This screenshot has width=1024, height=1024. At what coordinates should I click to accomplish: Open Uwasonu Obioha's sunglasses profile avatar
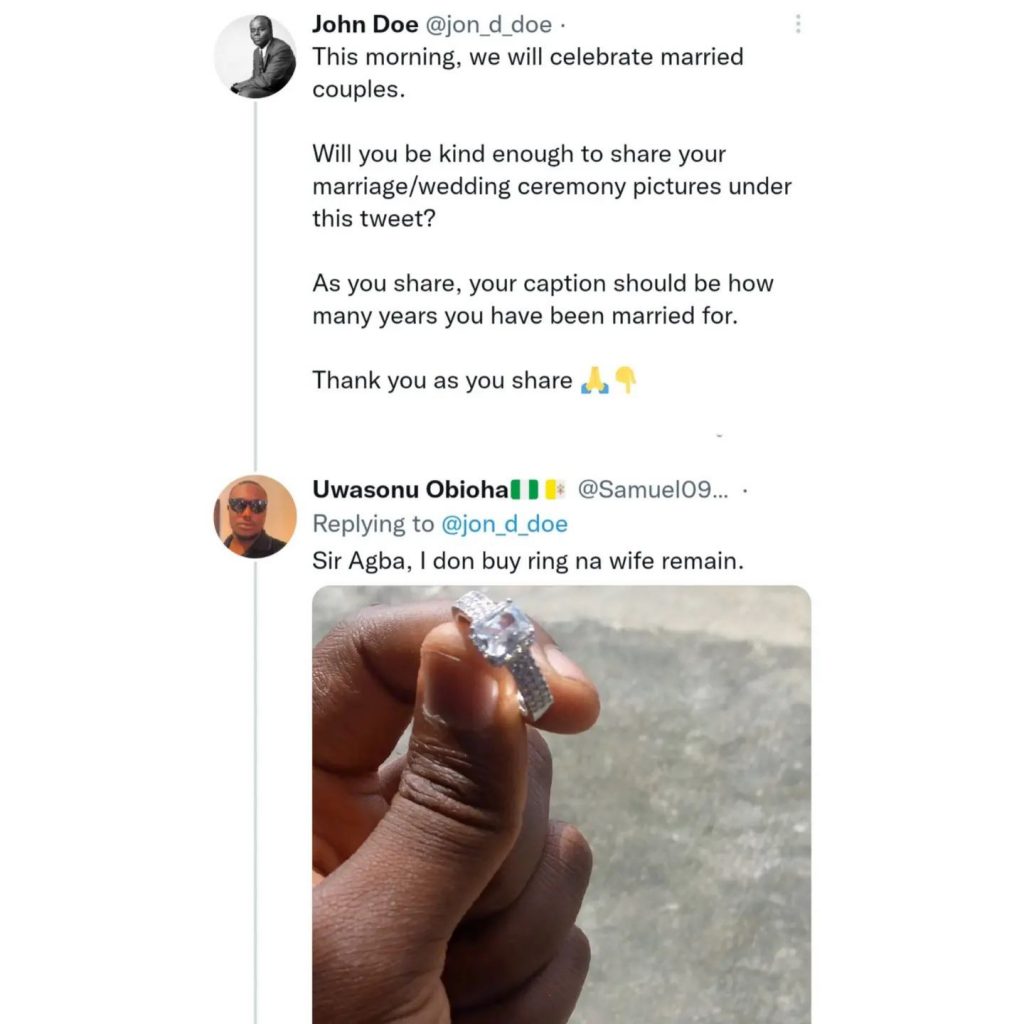(x=255, y=516)
